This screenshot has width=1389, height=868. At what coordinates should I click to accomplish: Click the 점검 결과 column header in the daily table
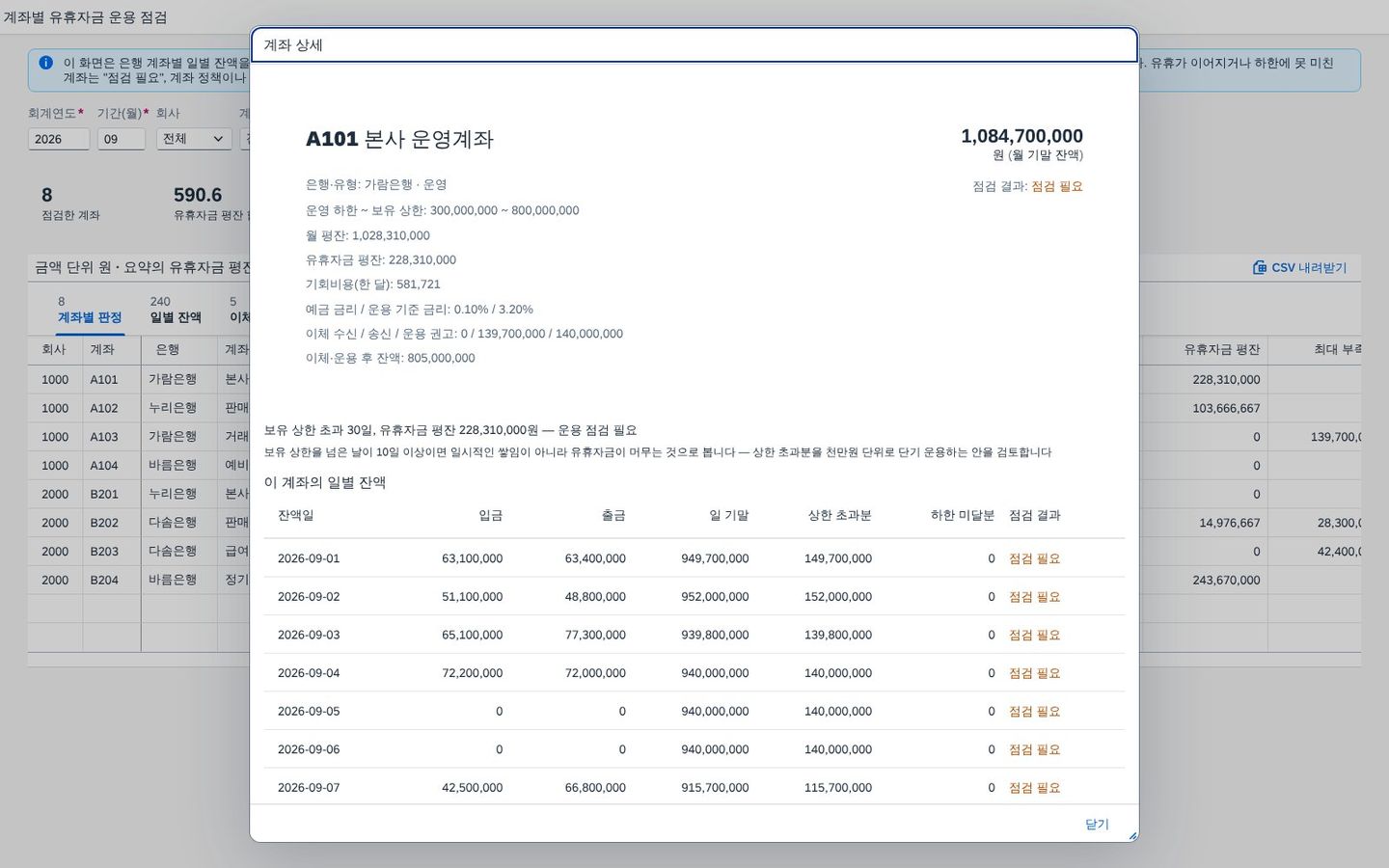pyautogui.click(x=1035, y=516)
